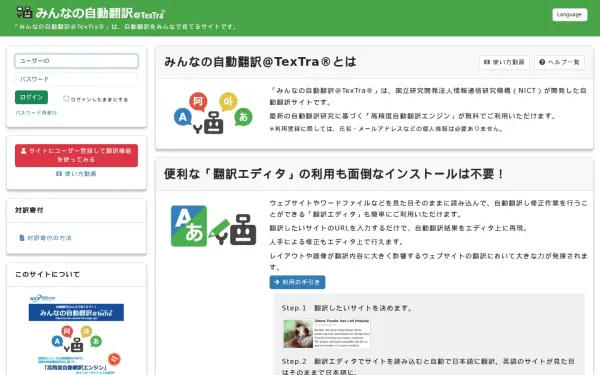The height and width of the screenshot is (375, 600).
Task: Tick the ログインしたままにする checkbox
Action: [x=66, y=99]
